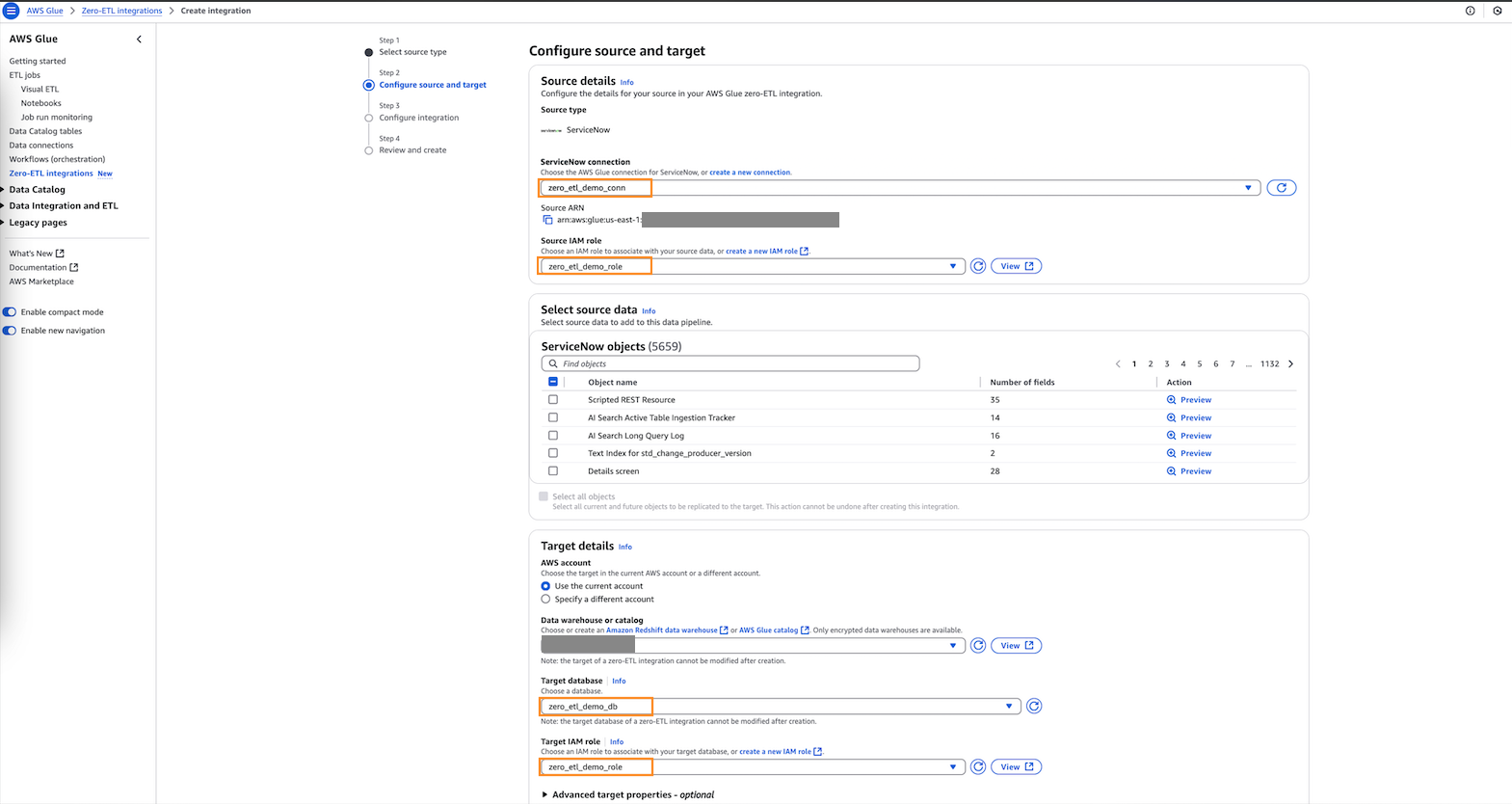This screenshot has height=804, width=1512.
Task: Open the Target database dropdown
Action: pyautogui.click(x=781, y=707)
